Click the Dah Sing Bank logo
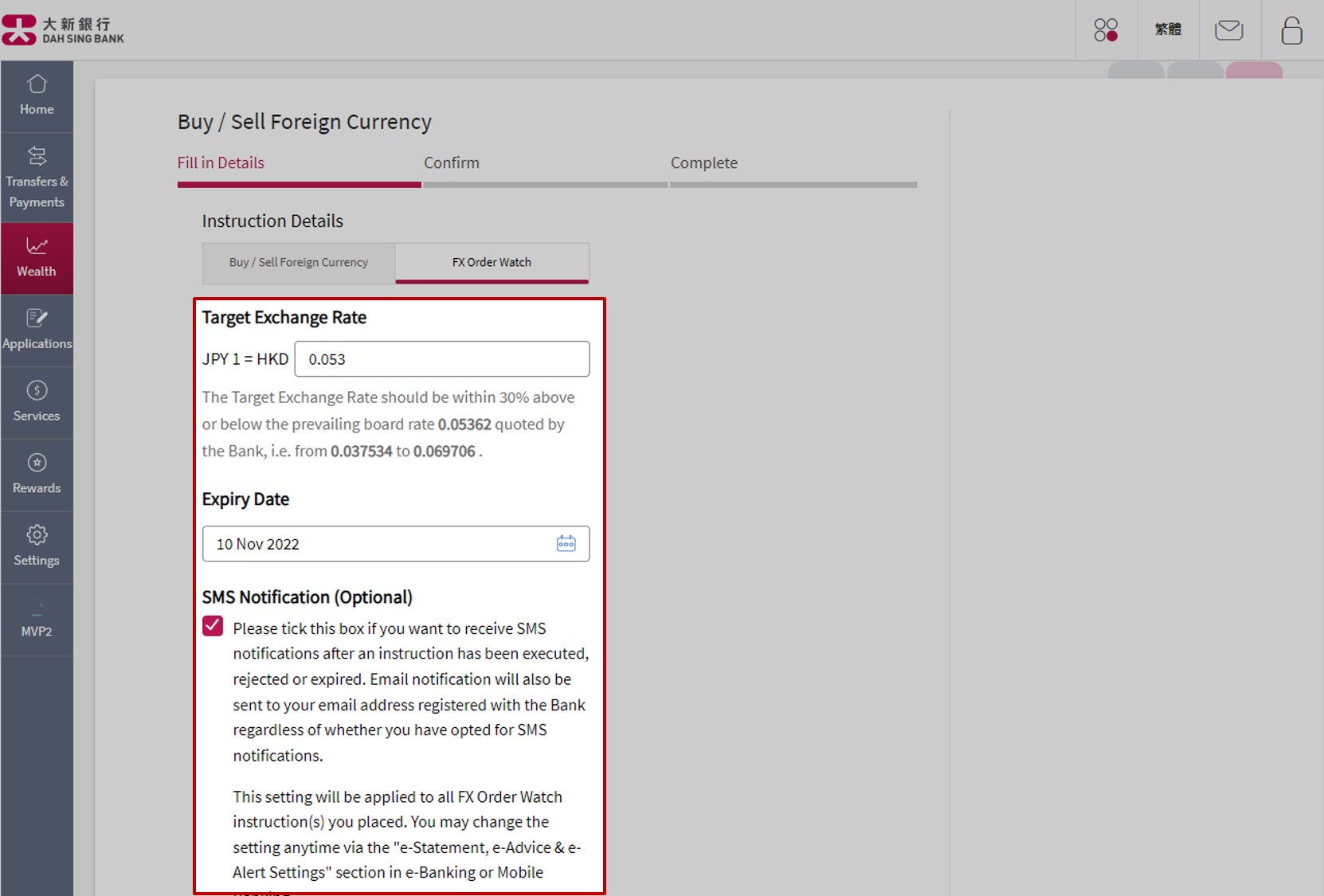This screenshot has width=1324, height=896. (x=63, y=29)
